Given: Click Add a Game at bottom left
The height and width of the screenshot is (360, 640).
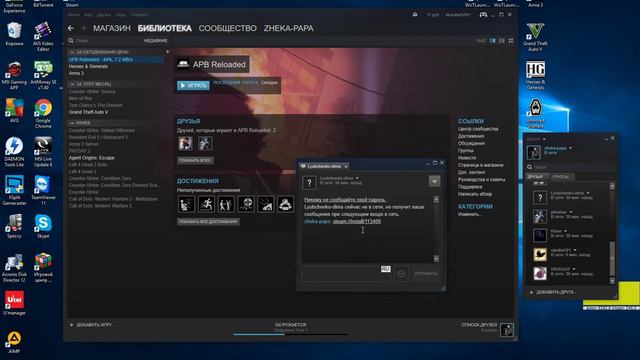Looking at the screenshot, I should [x=91, y=325].
